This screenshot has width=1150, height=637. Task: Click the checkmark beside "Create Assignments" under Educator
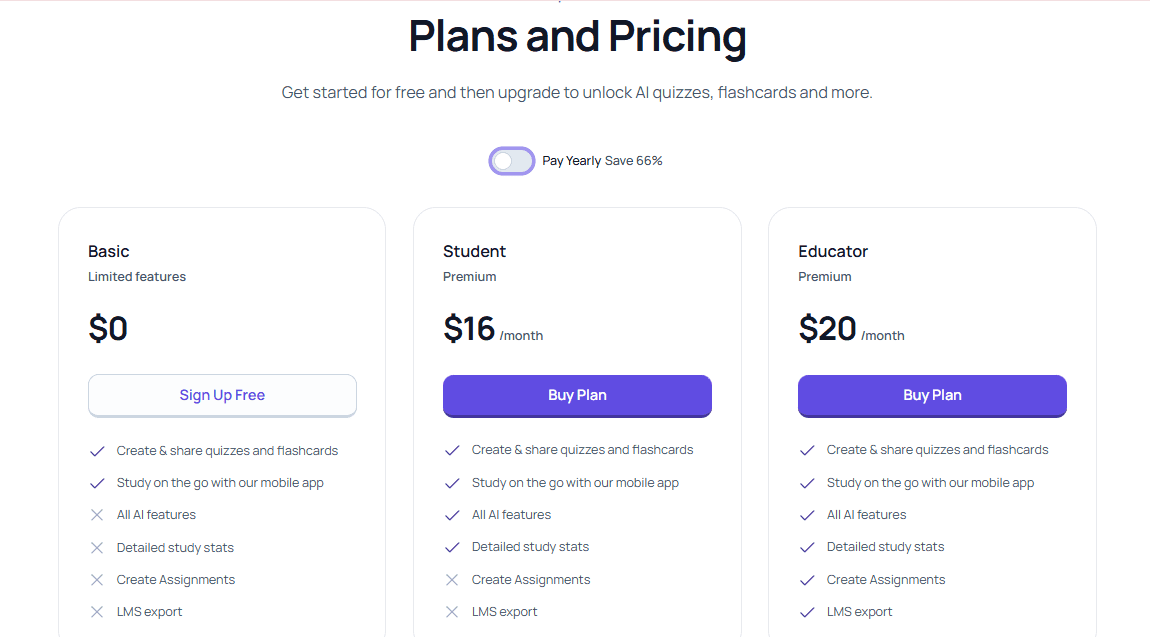pyautogui.click(x=807, y=579)
